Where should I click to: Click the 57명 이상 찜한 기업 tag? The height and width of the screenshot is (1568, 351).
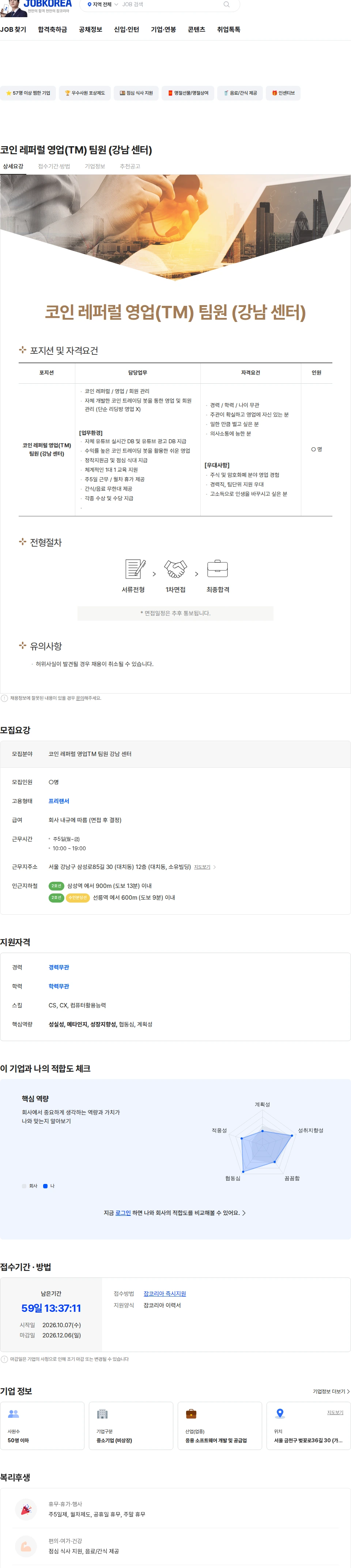pyautogui.click(x=28, y=93)
